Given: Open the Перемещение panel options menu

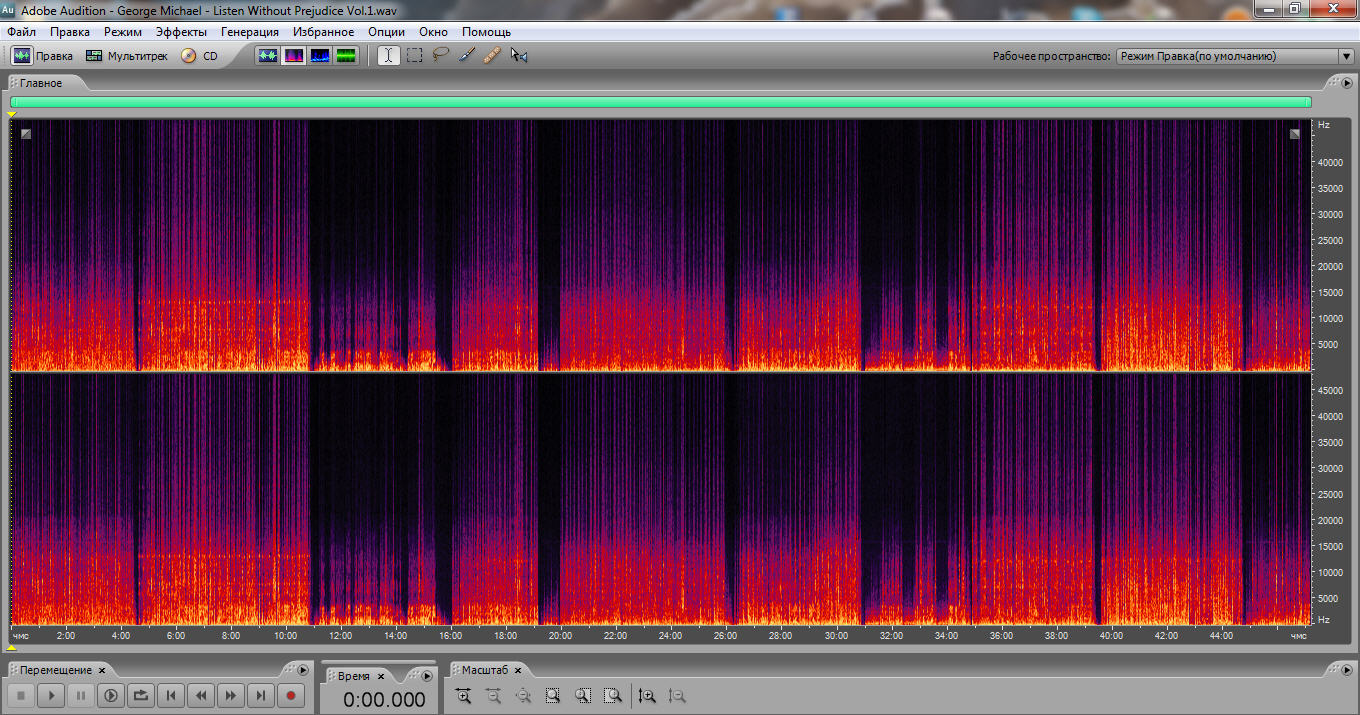Looking at the screenshot, I should coord(303,670).
